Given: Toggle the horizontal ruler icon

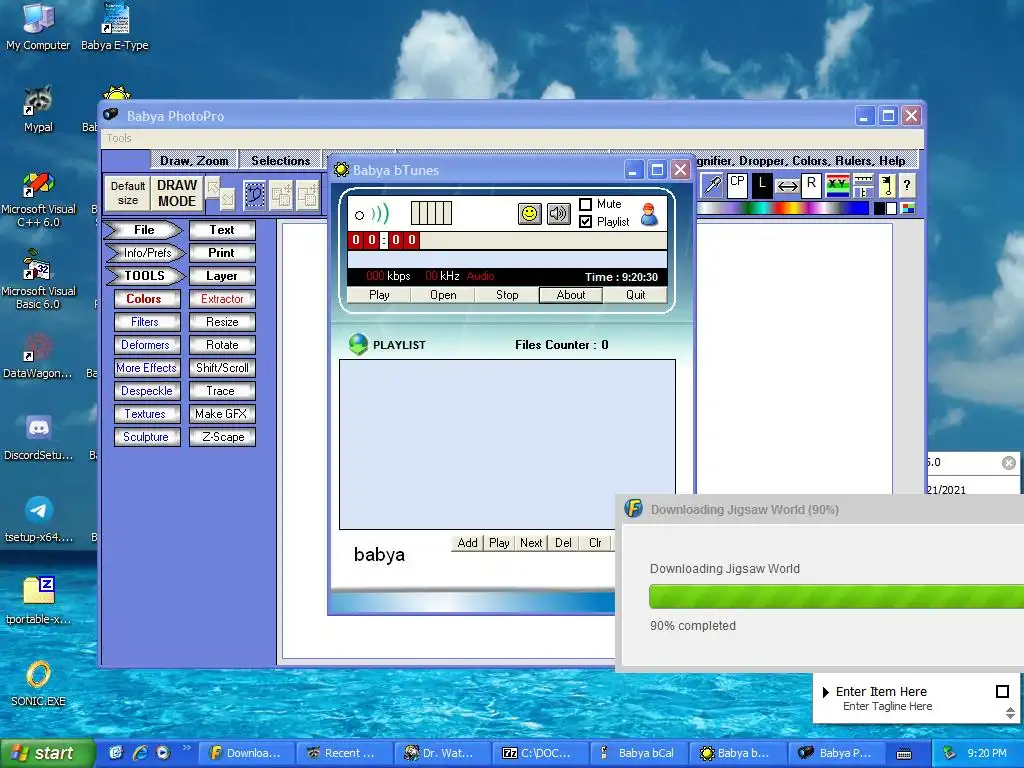Looking at the screenshot, I should point(863,179).
